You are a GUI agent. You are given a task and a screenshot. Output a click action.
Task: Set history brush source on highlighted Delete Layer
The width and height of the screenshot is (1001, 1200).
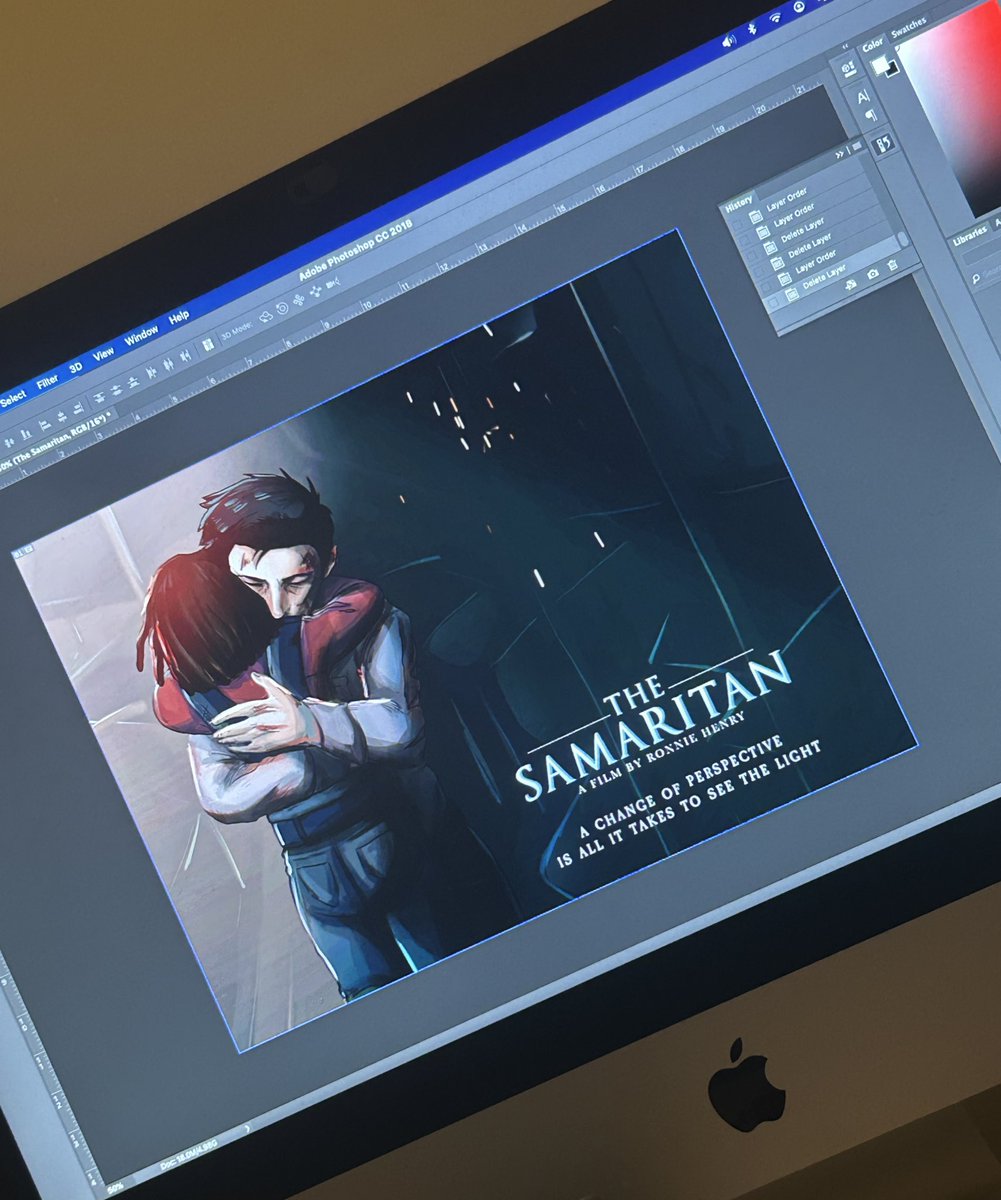point(773,302)
